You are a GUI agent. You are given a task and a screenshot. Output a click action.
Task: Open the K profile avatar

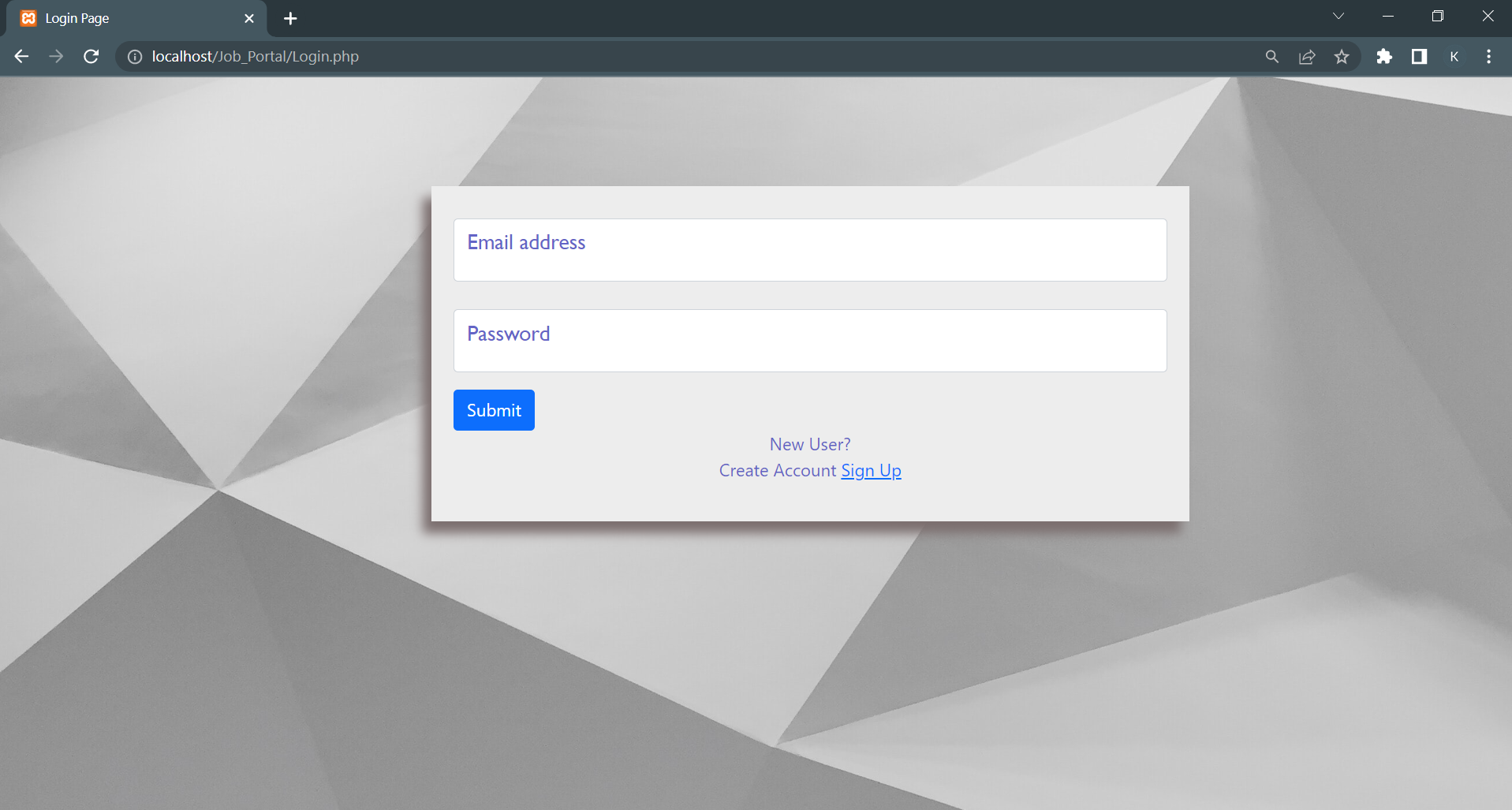click(x=1454, y=57)
